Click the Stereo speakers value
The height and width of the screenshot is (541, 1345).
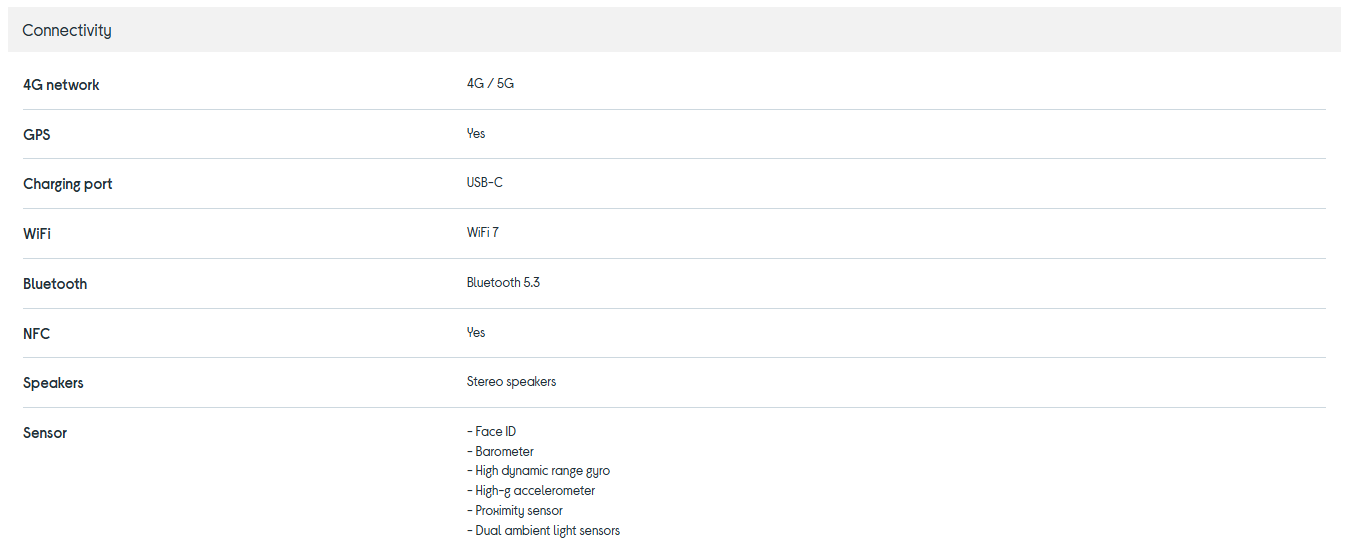tap(511, 382)
